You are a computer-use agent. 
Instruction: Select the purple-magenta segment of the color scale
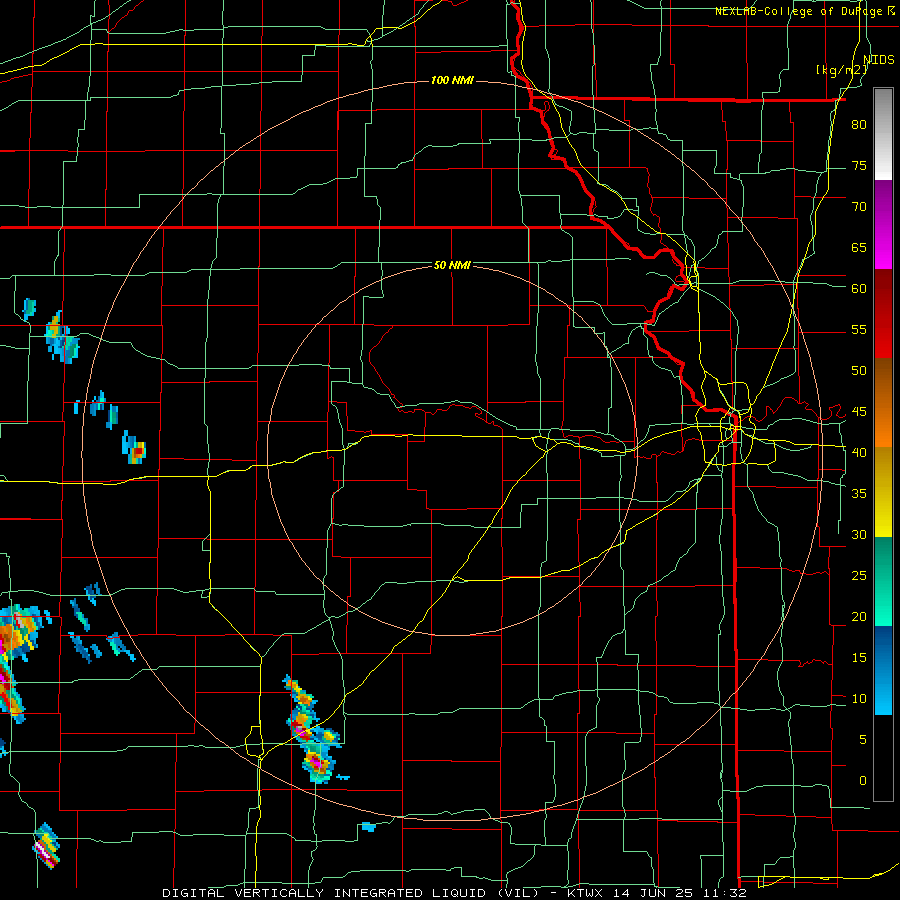(883, 224)
